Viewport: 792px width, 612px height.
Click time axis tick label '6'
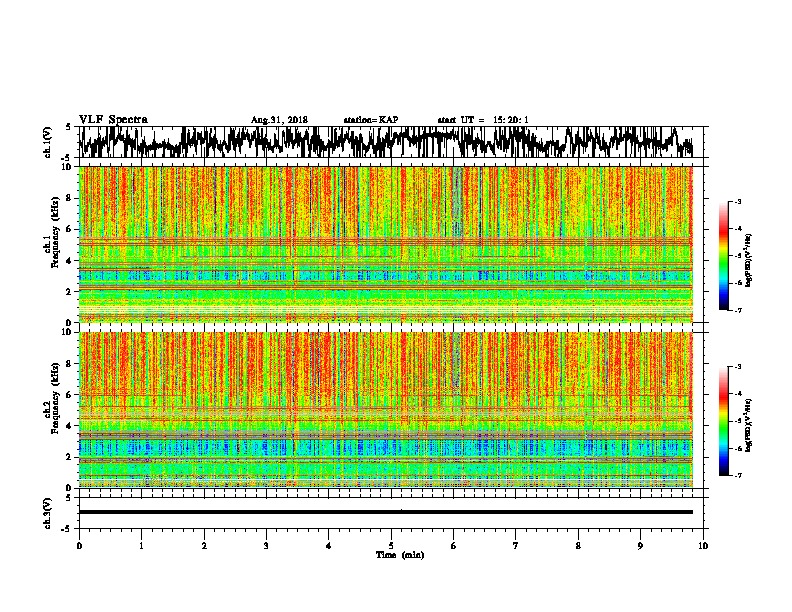[x=454, y=546]
